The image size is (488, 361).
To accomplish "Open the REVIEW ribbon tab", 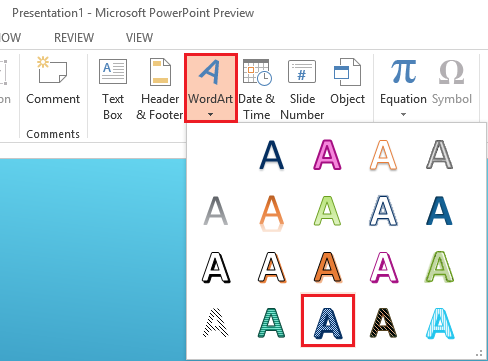I will (74, 38).
